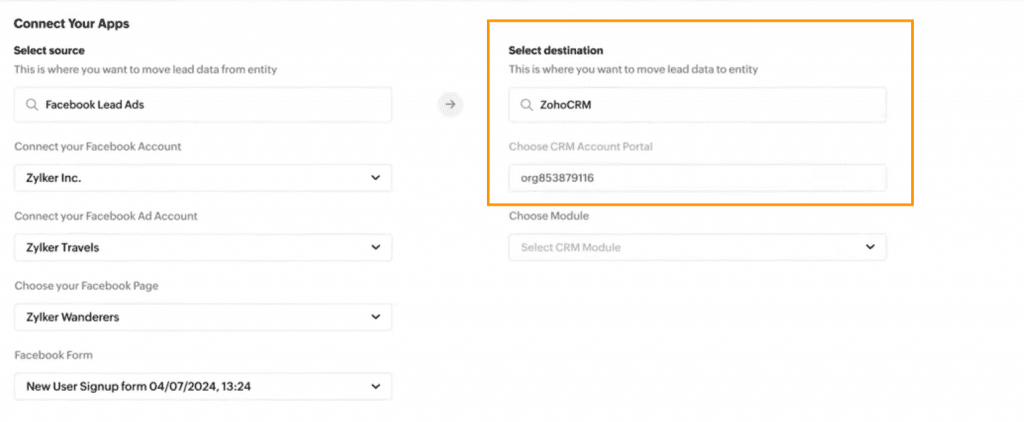The height and width of the screenshot is (422, 1024).
Task: Click the search icon in destination field
Action: [526, 105]
